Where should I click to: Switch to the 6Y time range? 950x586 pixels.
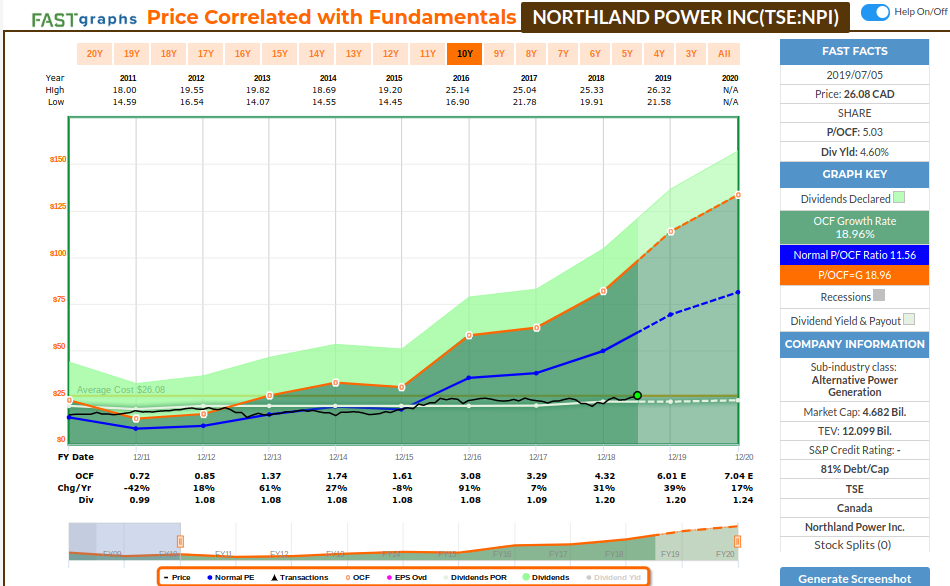coord(595,54)
